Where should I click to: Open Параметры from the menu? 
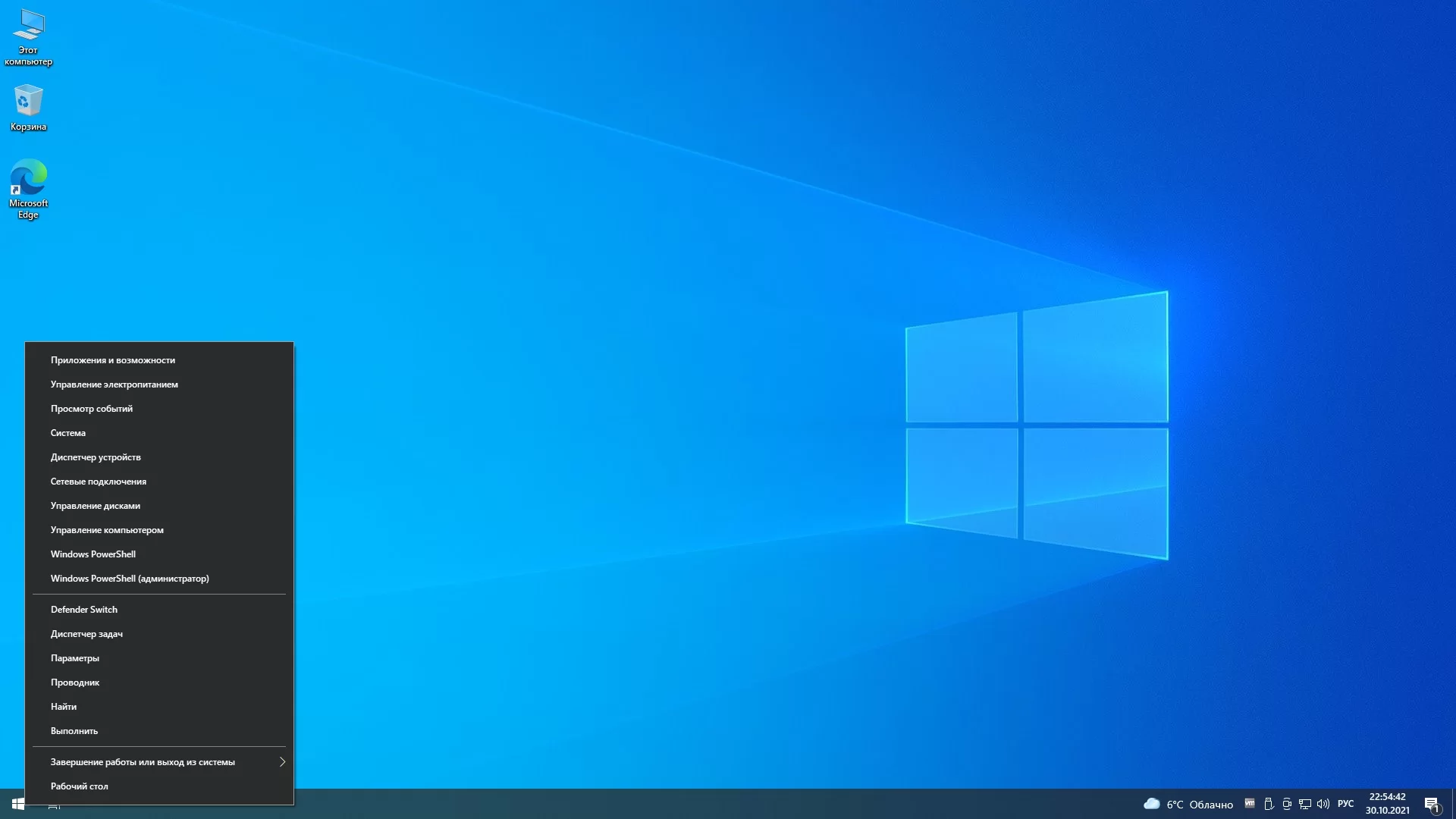click(75, 658)
